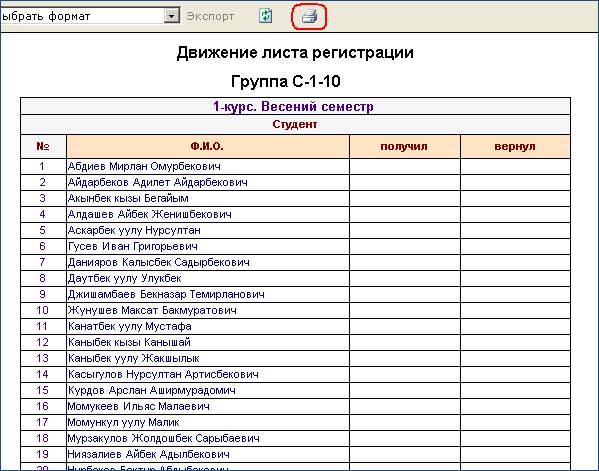This screenshot has height=471, width=599.
Task: Click получил cell for Момукеев Ильяс
Action: pos(405,406)
